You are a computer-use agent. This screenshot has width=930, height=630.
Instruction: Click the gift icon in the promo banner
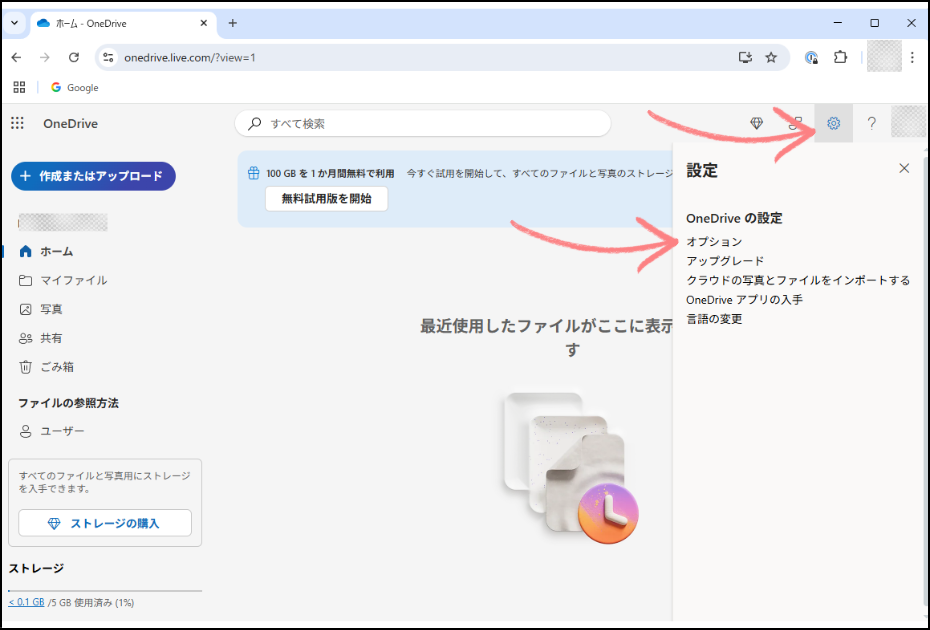pos(254,173)
